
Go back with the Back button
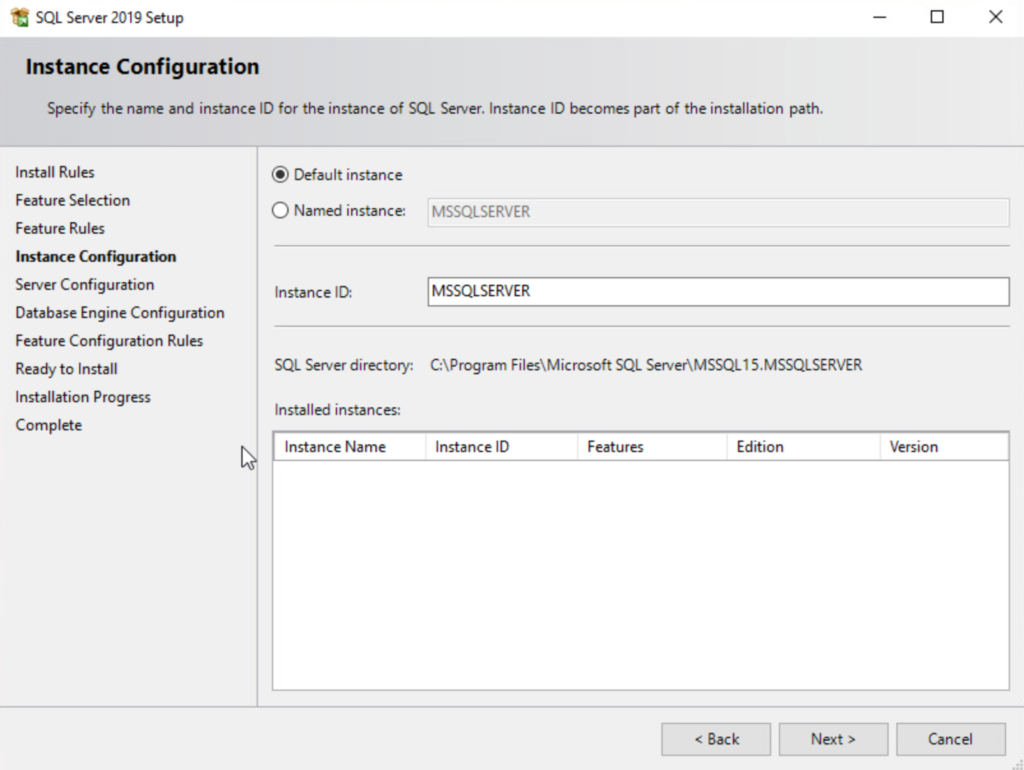click(716, 739)
